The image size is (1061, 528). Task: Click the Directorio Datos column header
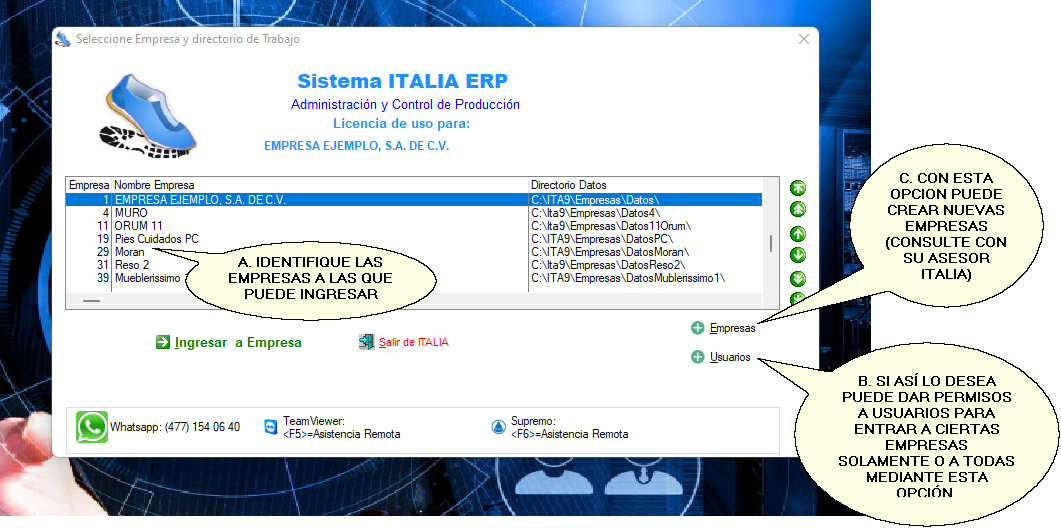coord(646,185)
